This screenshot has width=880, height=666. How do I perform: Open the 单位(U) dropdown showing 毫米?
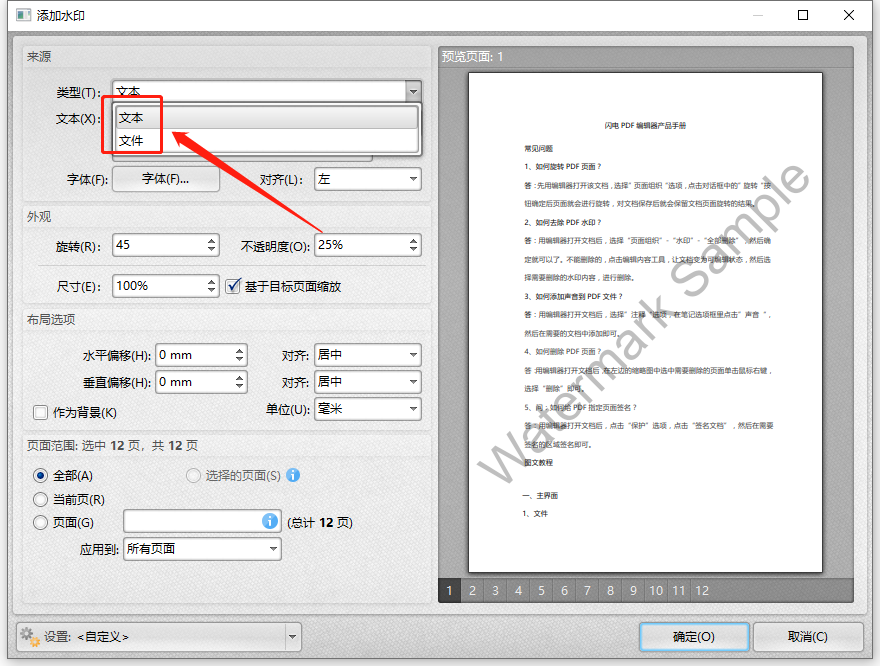(x=368, y=408)
